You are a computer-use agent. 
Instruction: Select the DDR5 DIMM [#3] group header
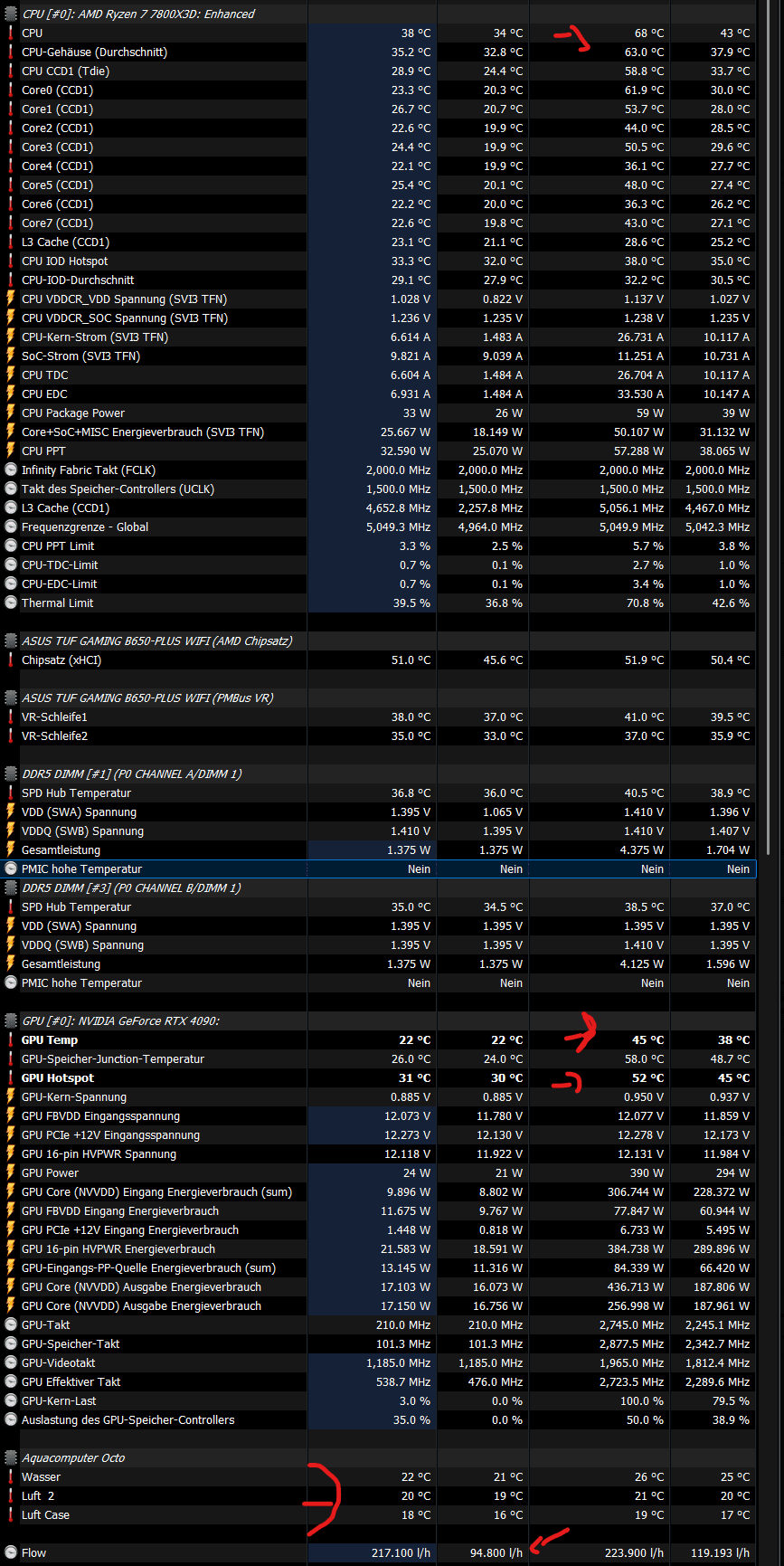pos(378,888)
